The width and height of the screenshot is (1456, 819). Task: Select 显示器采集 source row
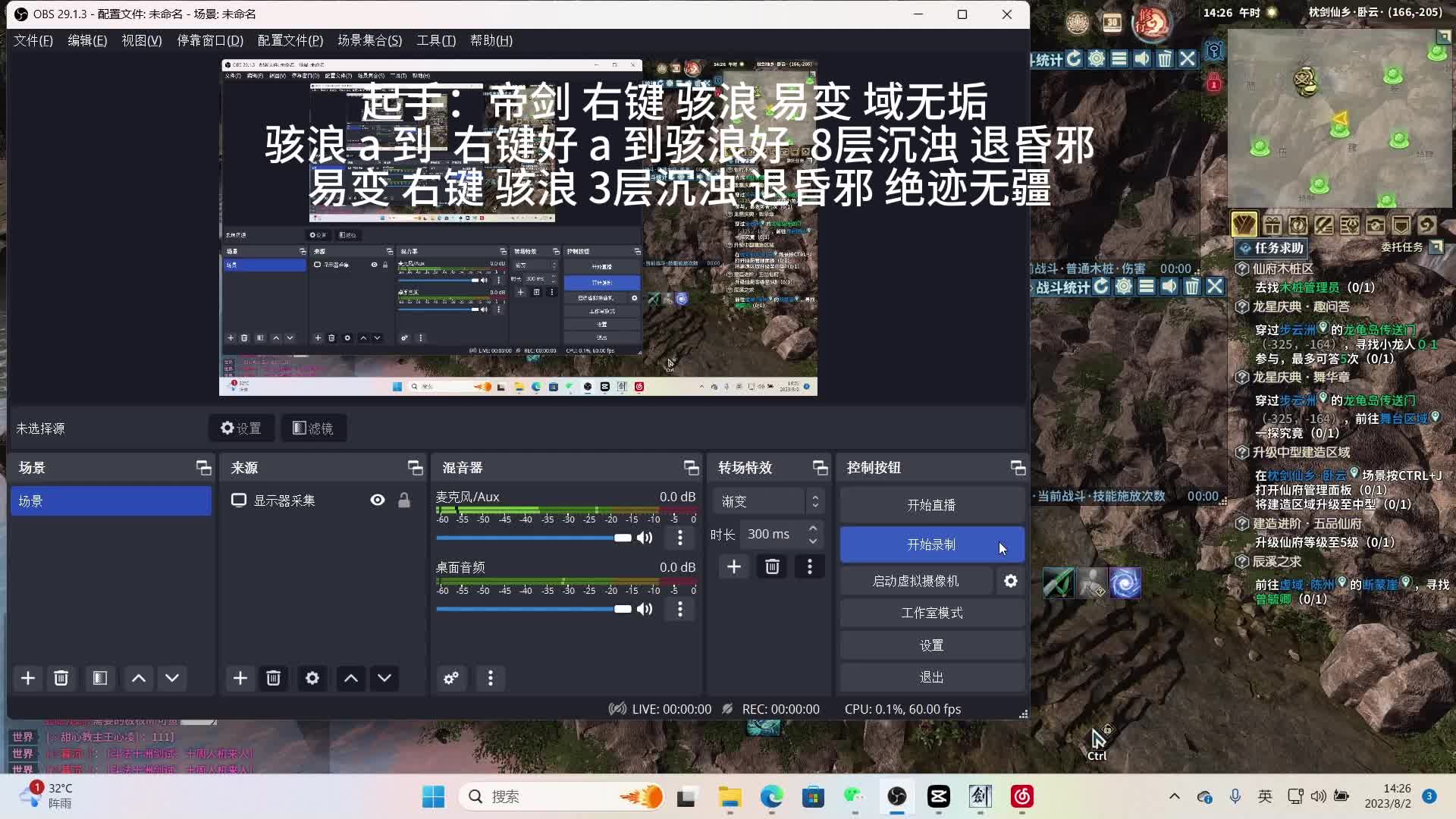(322, 500)
